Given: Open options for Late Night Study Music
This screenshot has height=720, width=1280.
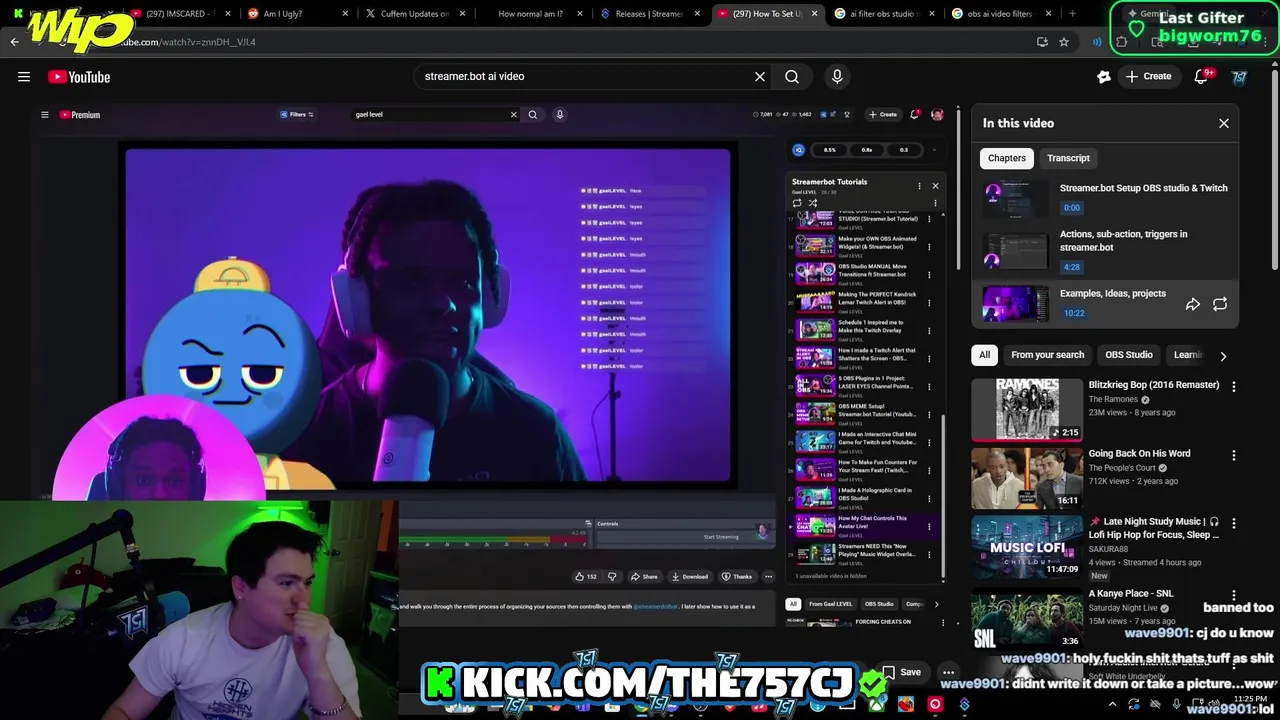Looking at the screenshot, I should (x=1233, y=523).
